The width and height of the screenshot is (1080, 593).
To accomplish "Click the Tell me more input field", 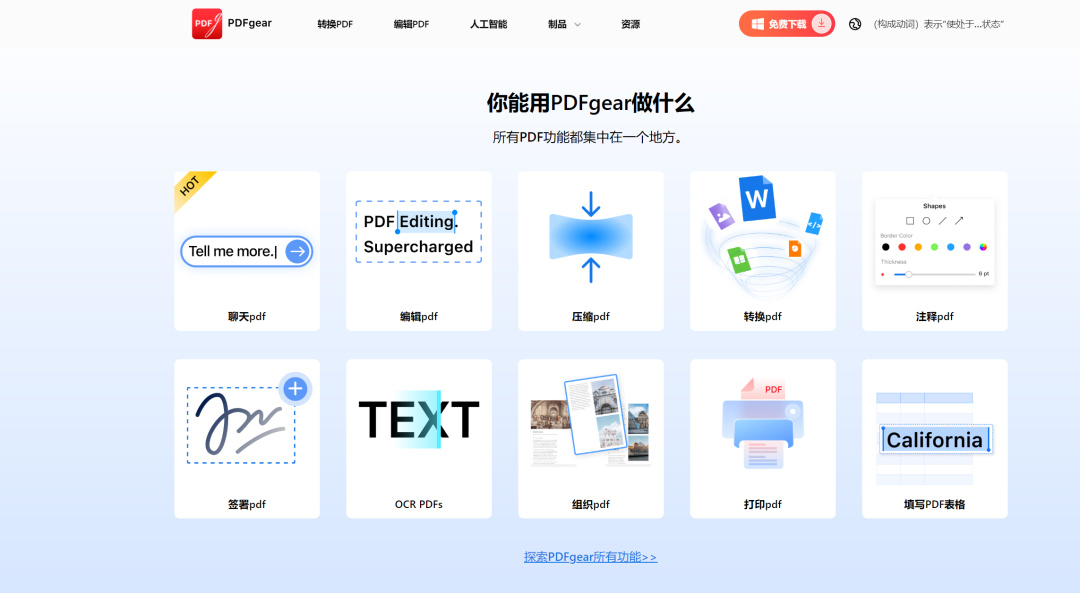I will coord(247,251).
